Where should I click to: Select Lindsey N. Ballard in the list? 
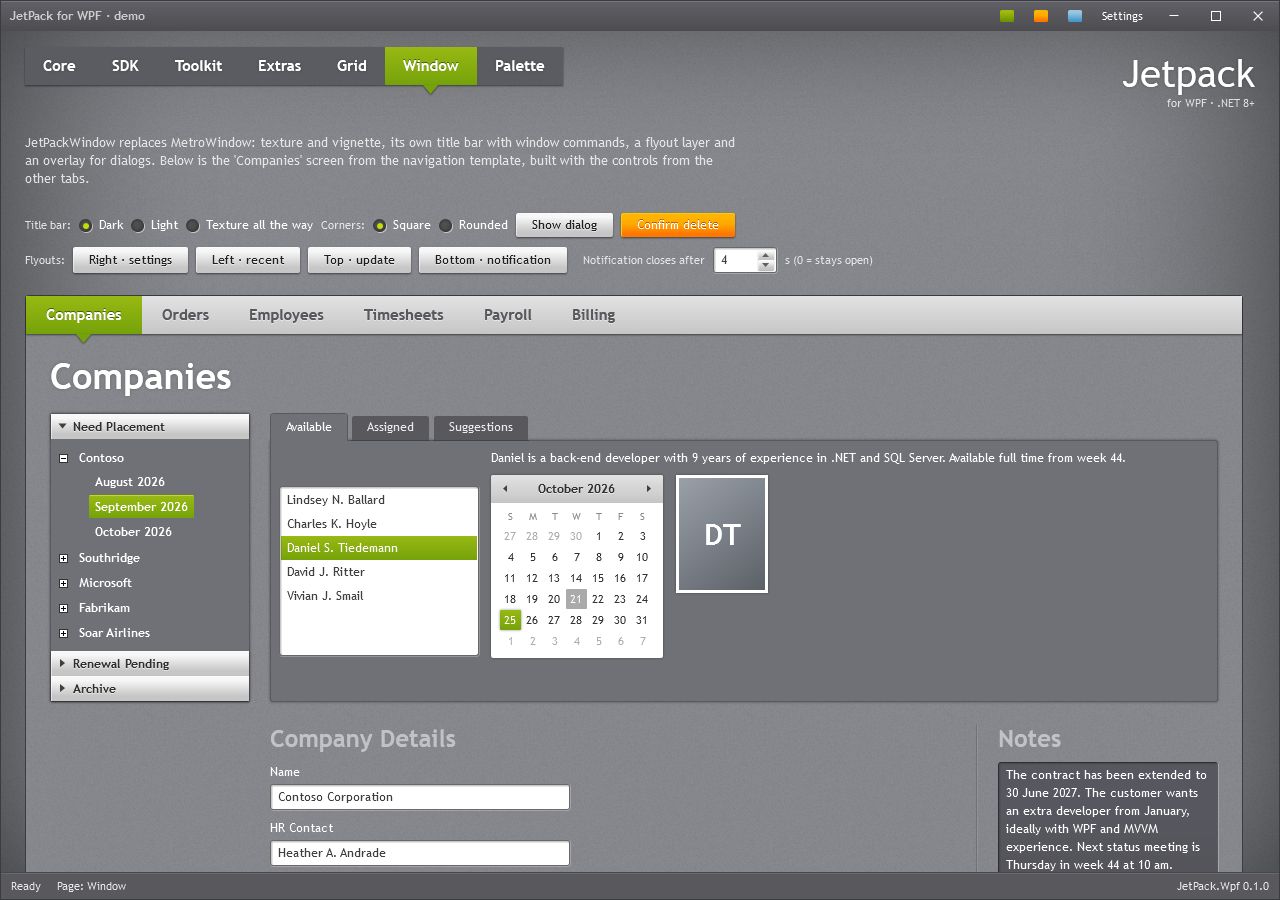pyautogui.click(x=379, y=500)
